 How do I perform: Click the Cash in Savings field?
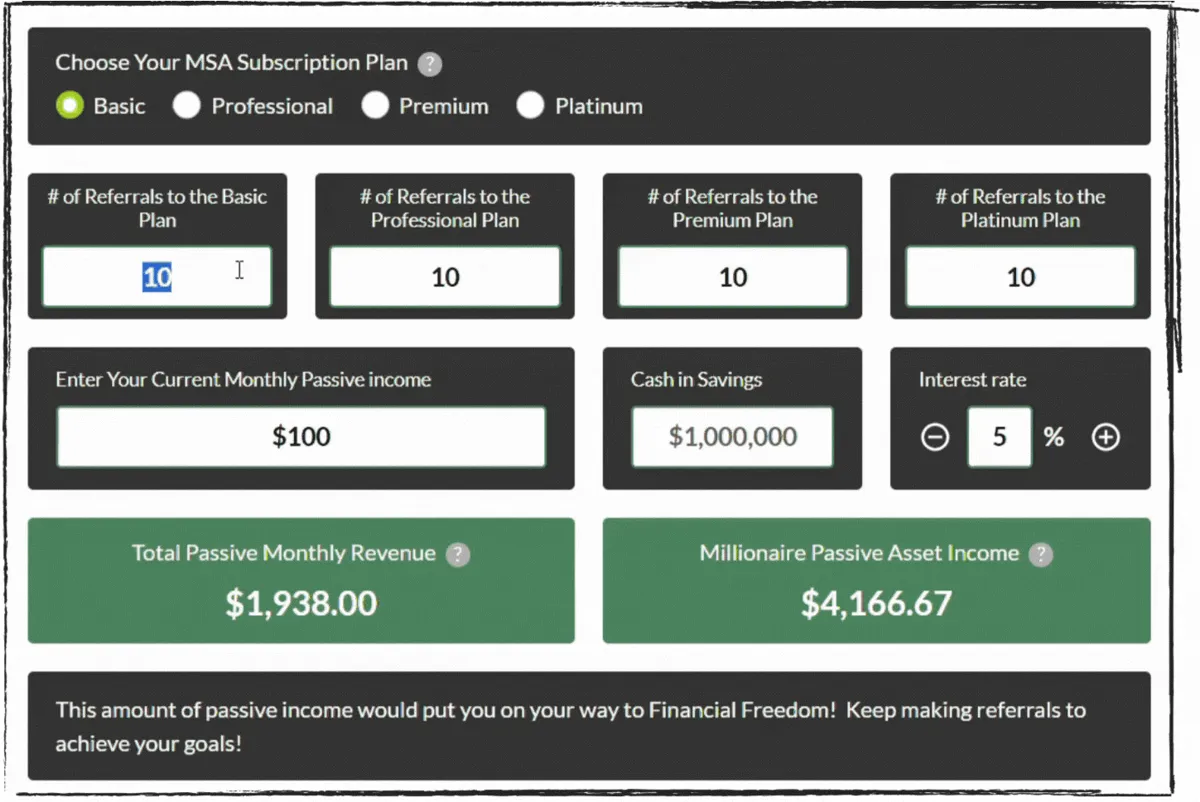click(x=732, y=437)
